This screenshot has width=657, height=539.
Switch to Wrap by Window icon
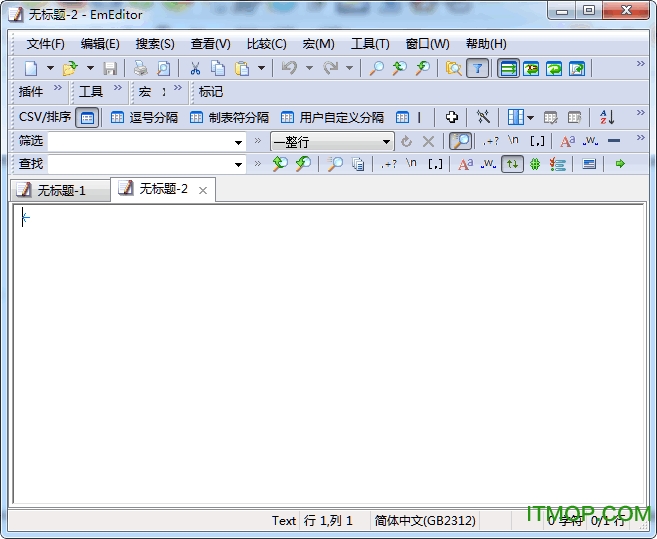tap(554, 68)
